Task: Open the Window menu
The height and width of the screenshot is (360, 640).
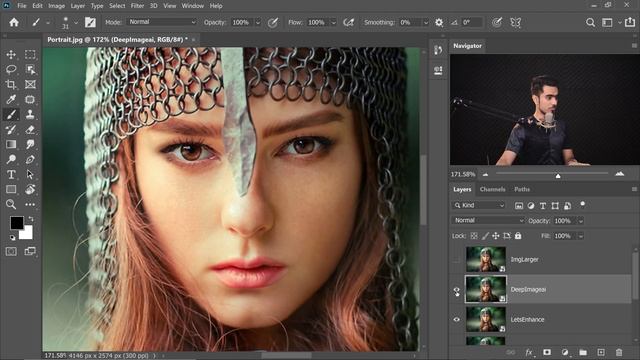Action: (x=193, y=6)
